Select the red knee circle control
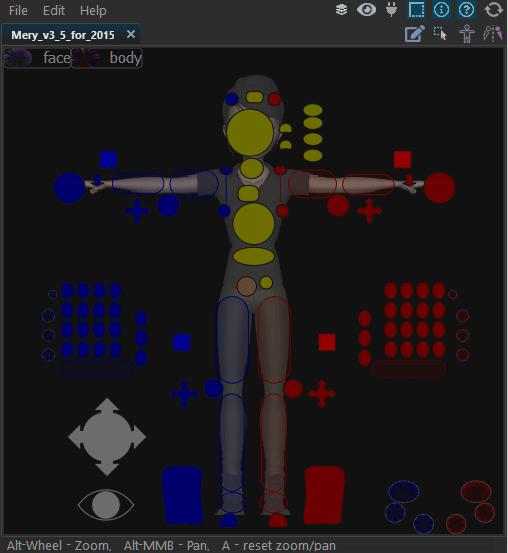 click(x=293, y=389)
